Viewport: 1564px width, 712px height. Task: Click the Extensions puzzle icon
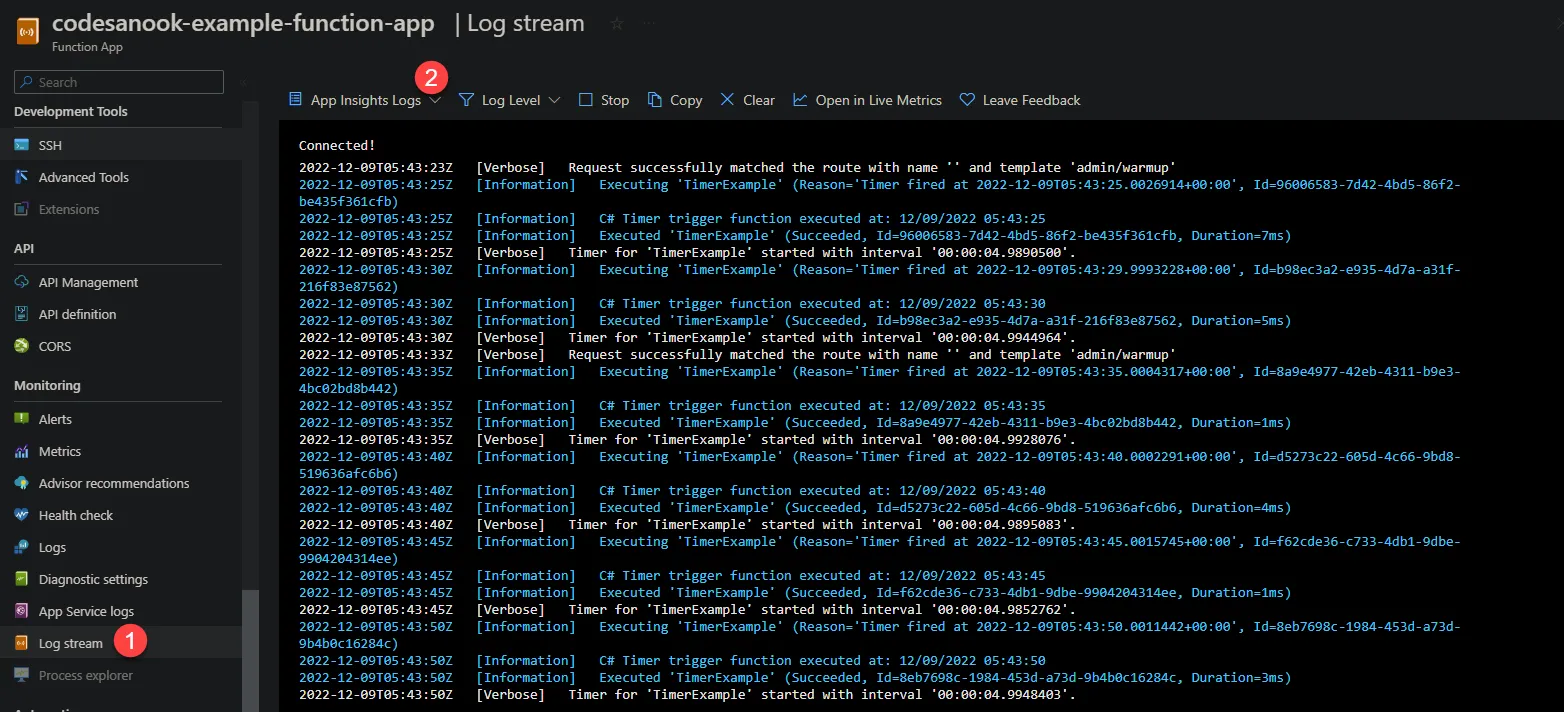[x=21, y=209]
